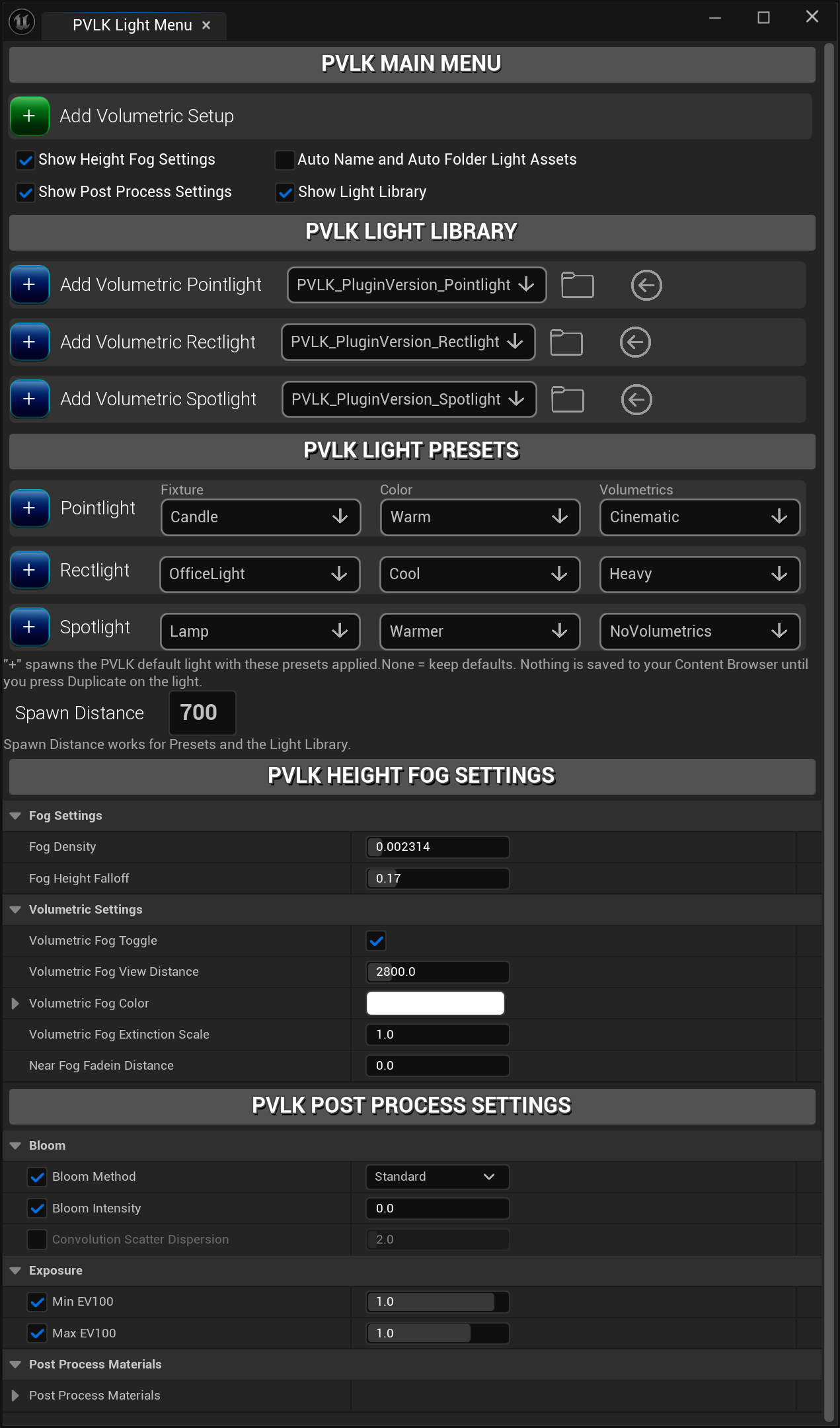Click the Min EV100 slider field
Viewport: 840px width, 1428px height.
[x=438, y=1302]
